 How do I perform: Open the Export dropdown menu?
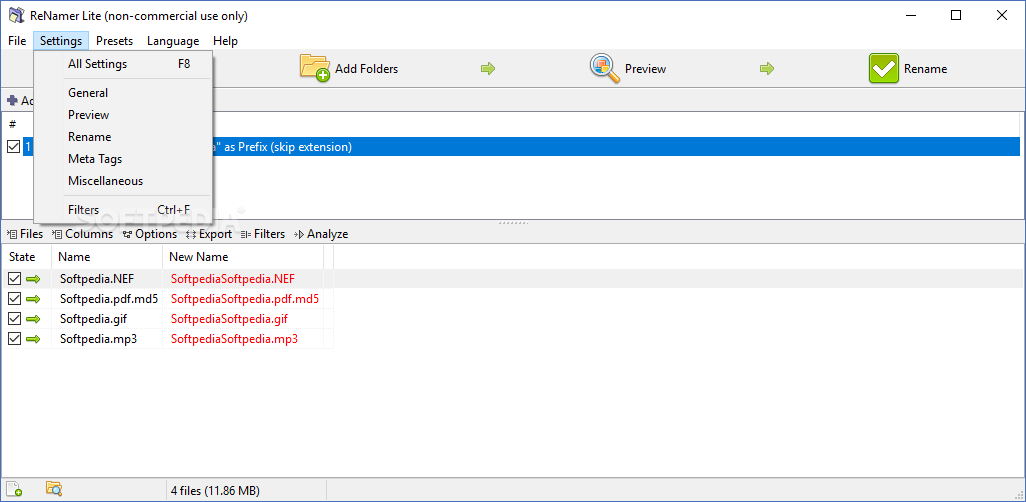(x=209, y=234)
